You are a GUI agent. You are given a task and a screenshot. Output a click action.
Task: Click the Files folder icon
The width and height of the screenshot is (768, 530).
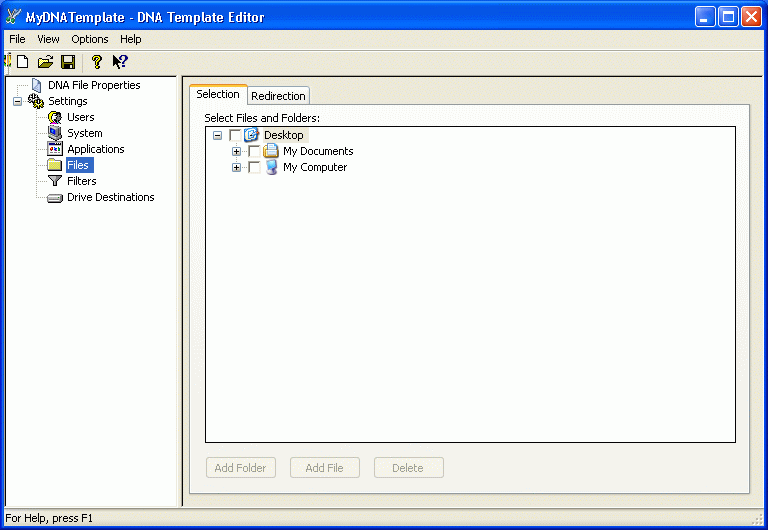click(x=55, y=165)
